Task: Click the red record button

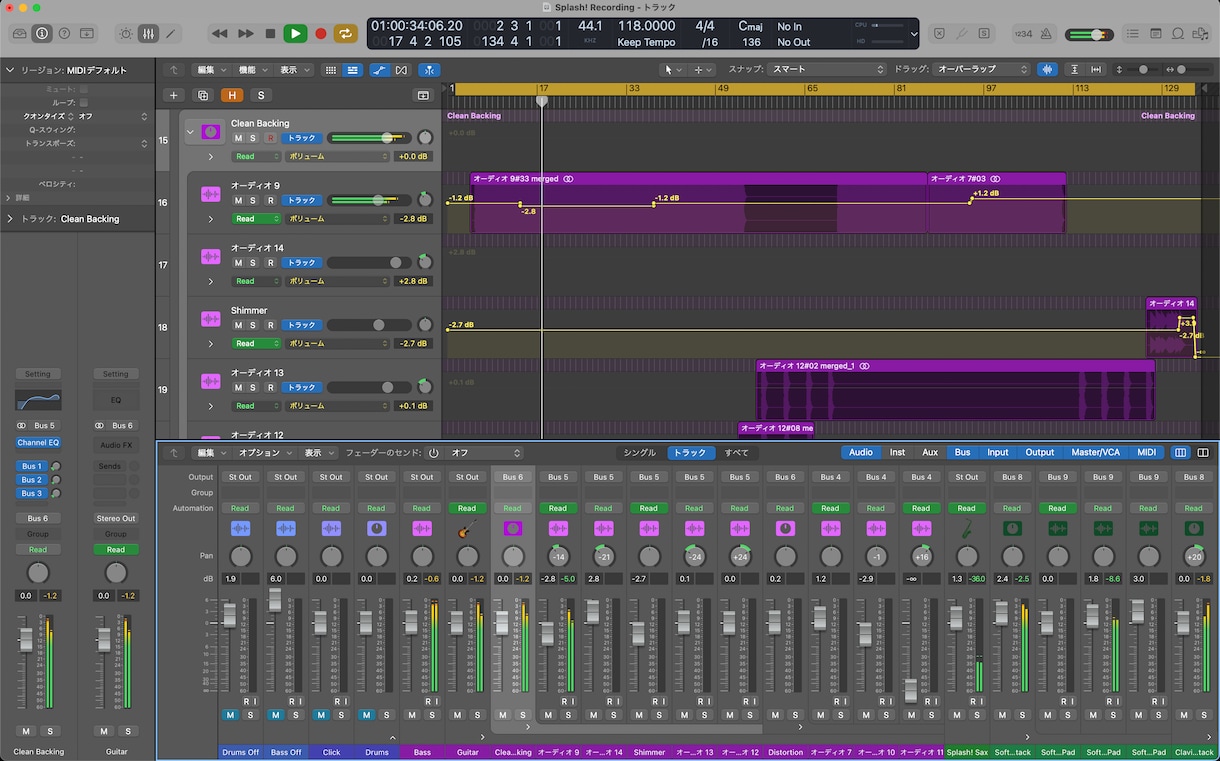Action: click(321, 33)
